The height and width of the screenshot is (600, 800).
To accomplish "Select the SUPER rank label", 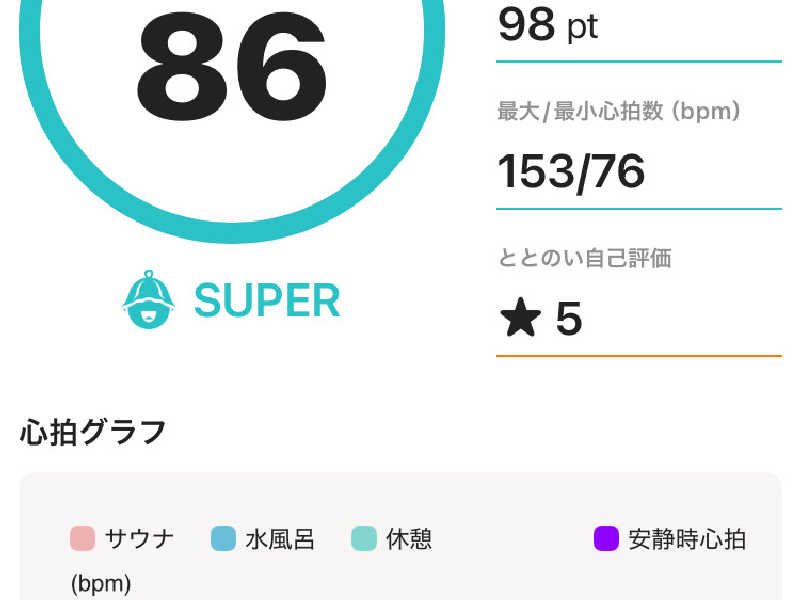I will pos(267,300).
